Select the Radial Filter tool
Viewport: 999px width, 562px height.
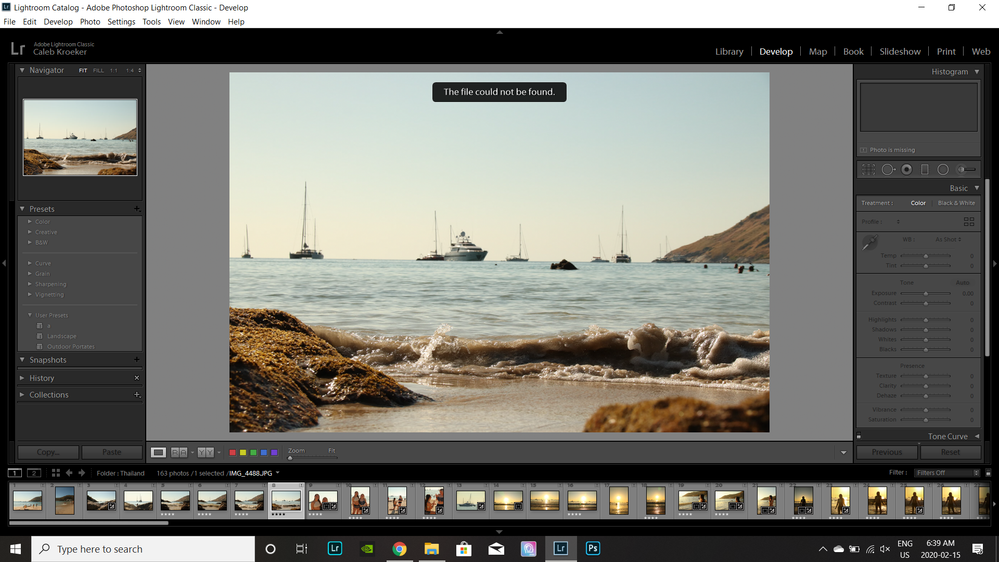[x=943, y=169]
